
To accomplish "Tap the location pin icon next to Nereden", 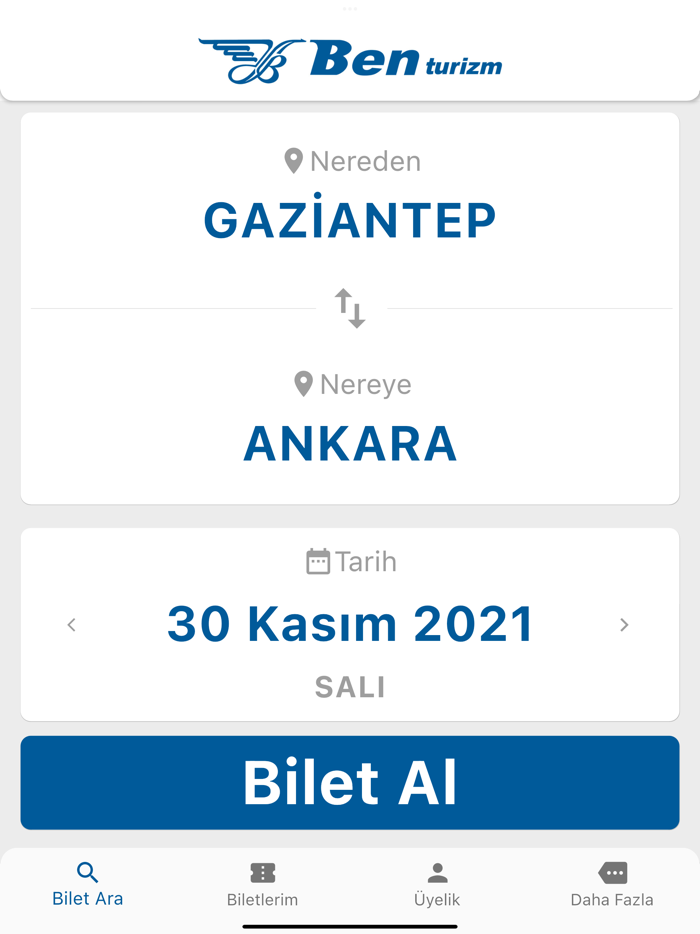I will [x=293, y=160].
